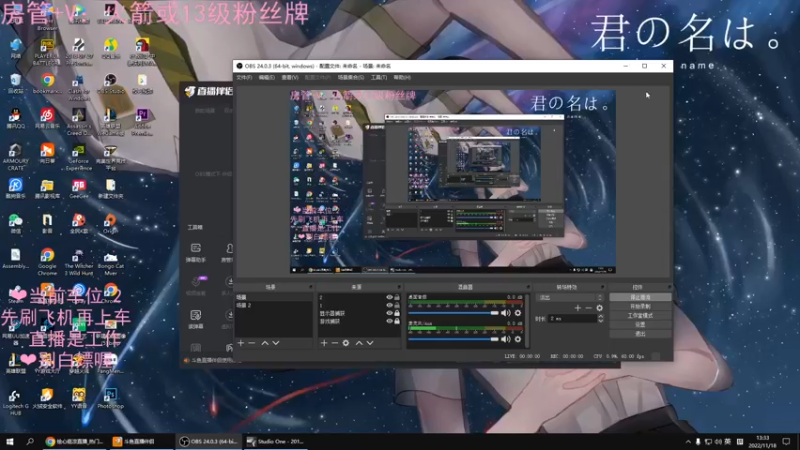The image size is (800, 450).
Task: Open the 淡出 transition dropdown
Action: click(x=570, y=297)
